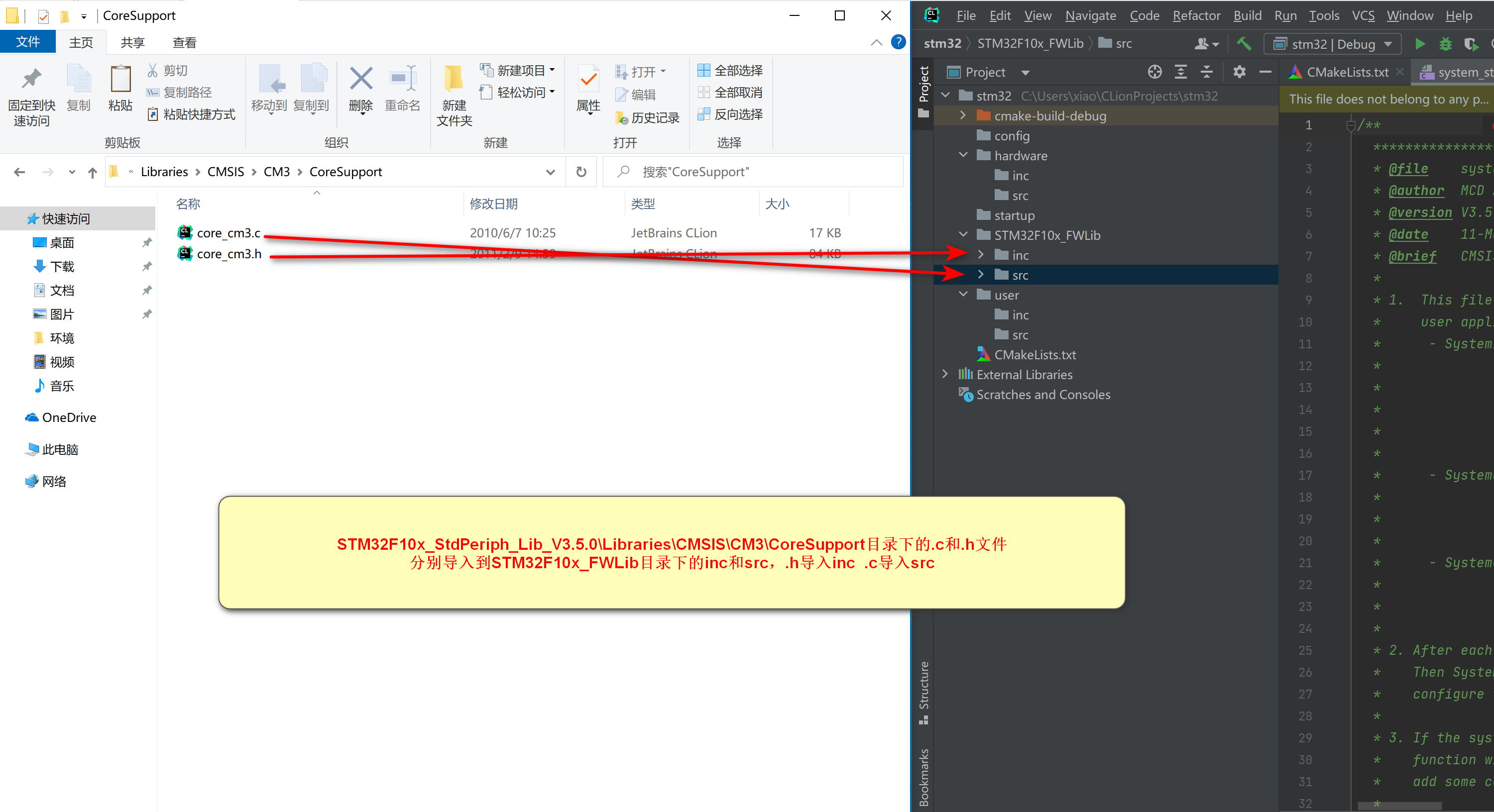Click Invert selection in ribbon

coord(730,115)
